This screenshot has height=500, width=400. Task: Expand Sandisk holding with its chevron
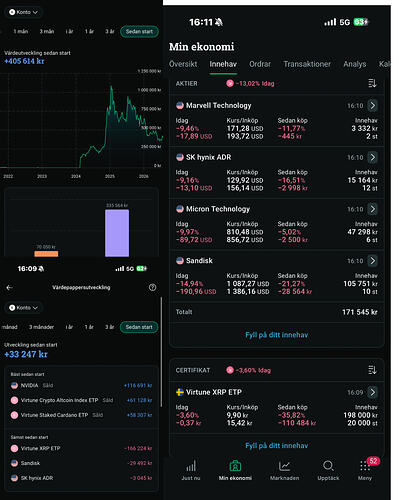pos(373,261)
